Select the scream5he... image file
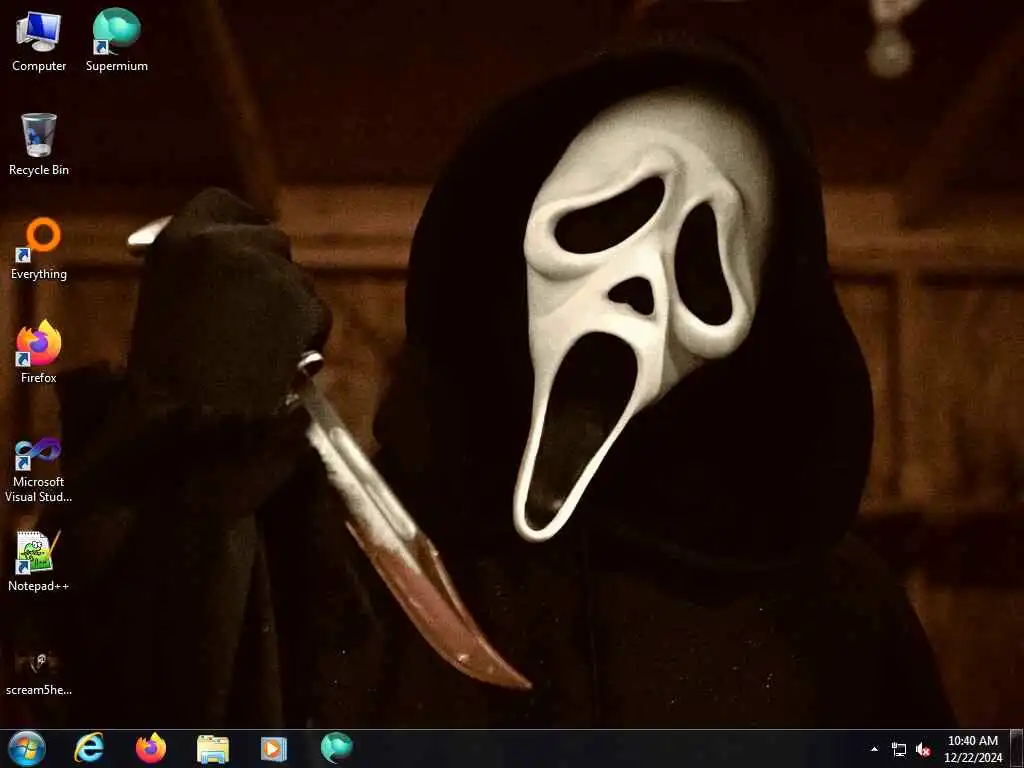Viewport: 1024px width, 768px height. coord(39,673)
